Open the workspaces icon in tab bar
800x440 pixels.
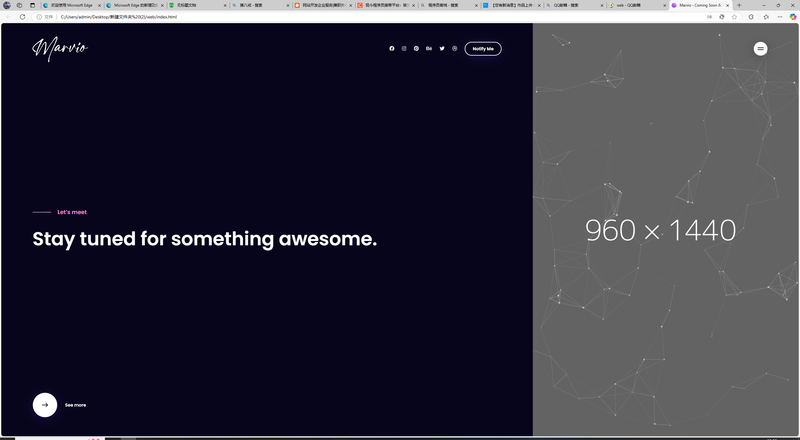tap(19, 5)
